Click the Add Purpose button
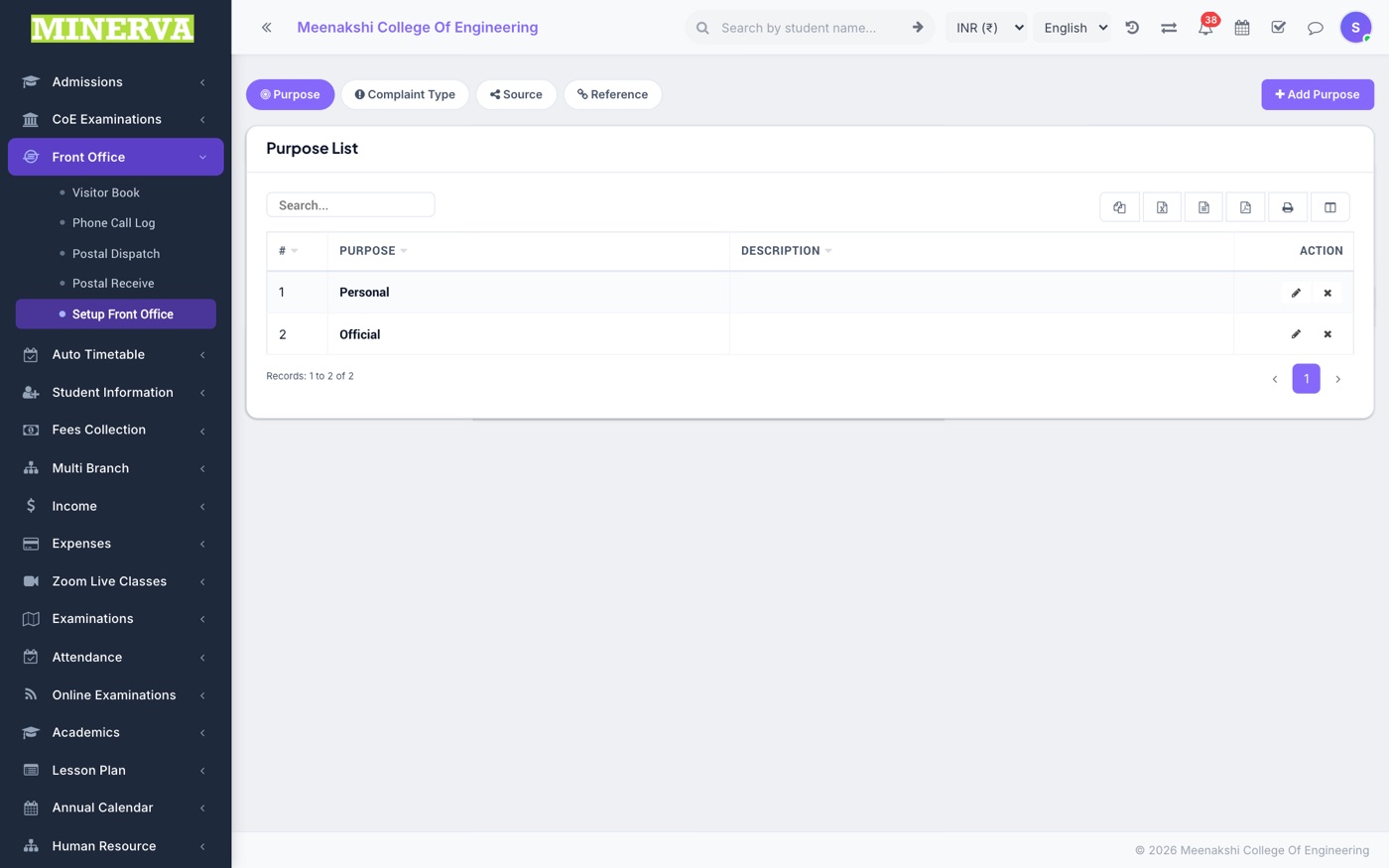This screenshot has width=1389, height=868. click(x=1318, y=94)
